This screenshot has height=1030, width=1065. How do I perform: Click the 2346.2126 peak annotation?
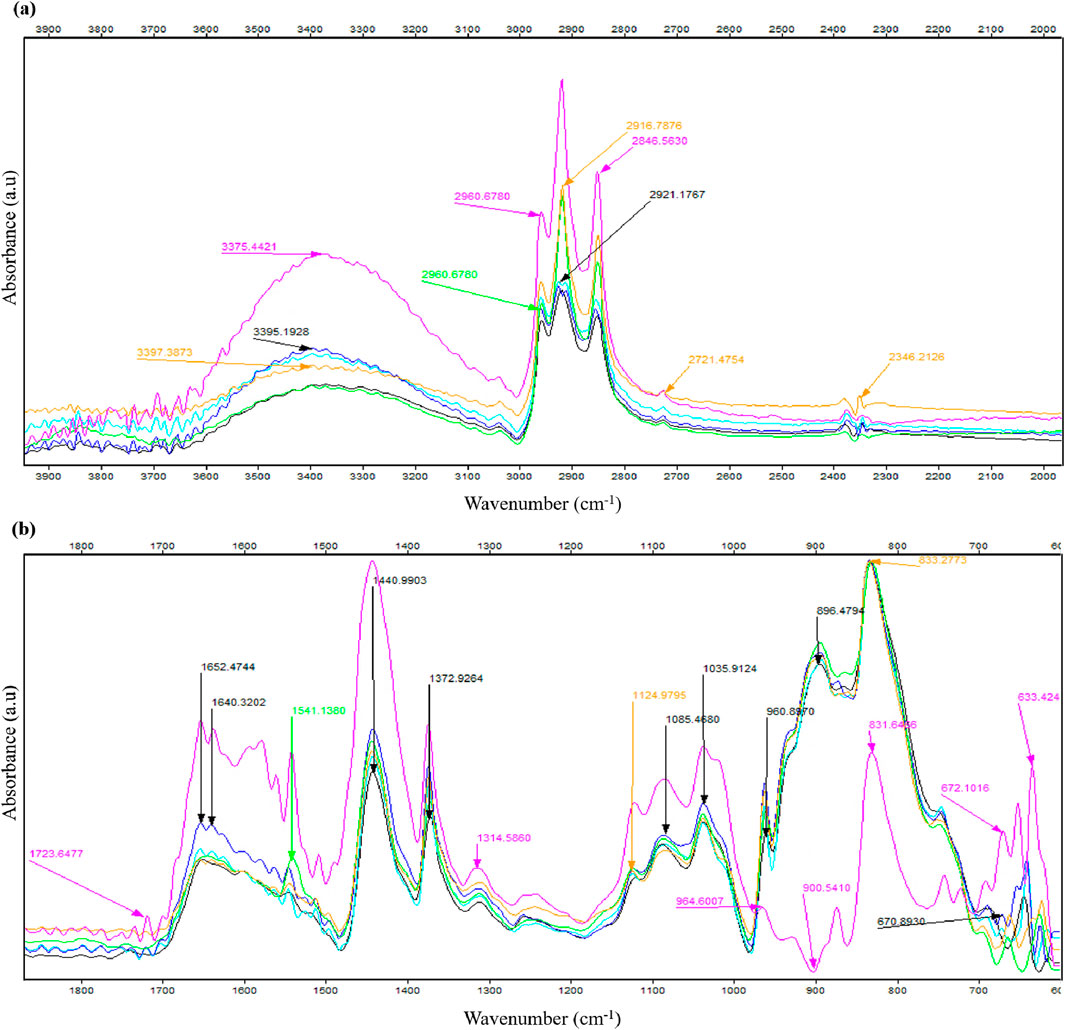[x=916, y=357]
